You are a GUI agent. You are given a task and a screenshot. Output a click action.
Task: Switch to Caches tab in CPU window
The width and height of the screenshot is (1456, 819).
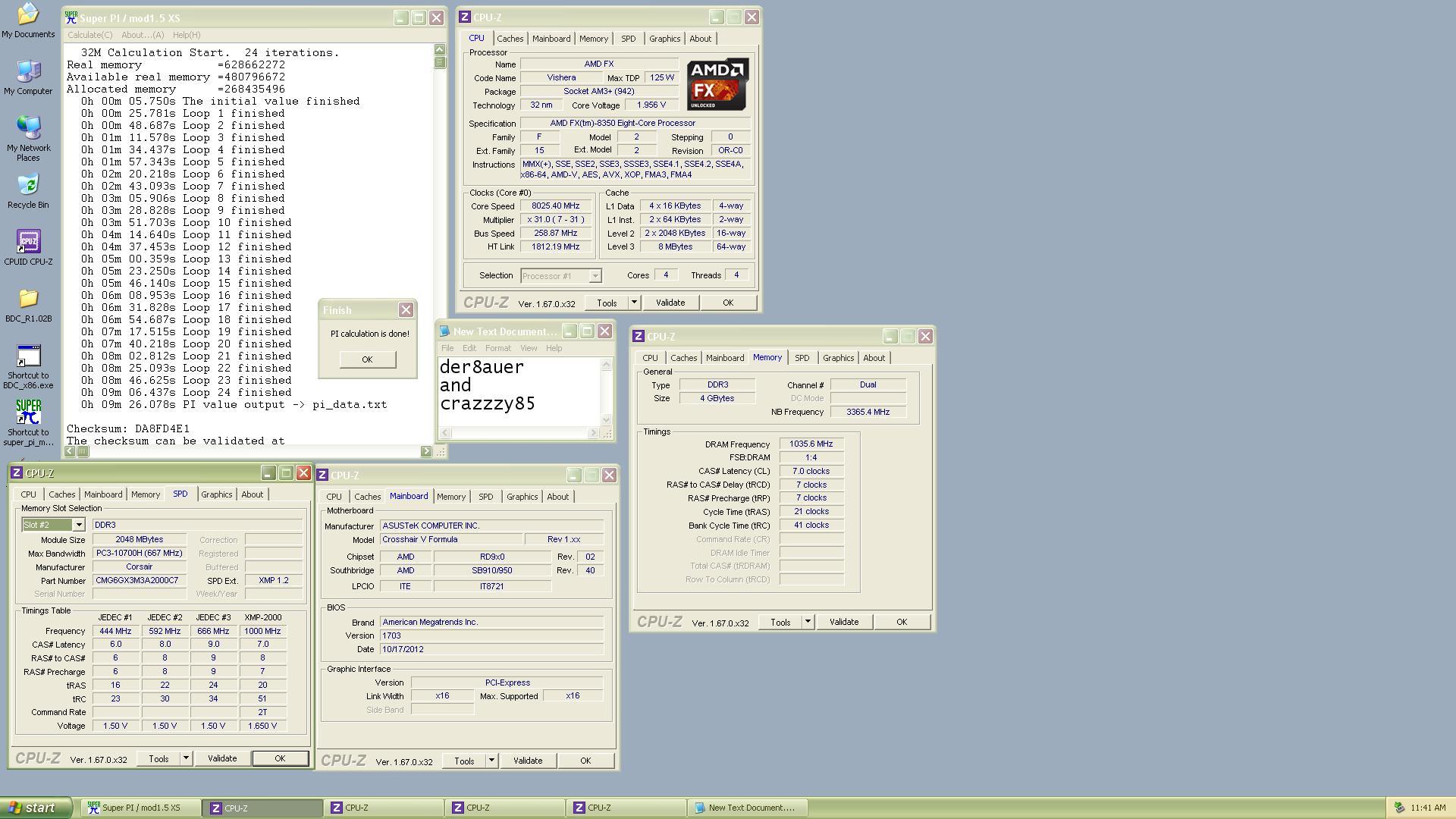tap(510, 39)
